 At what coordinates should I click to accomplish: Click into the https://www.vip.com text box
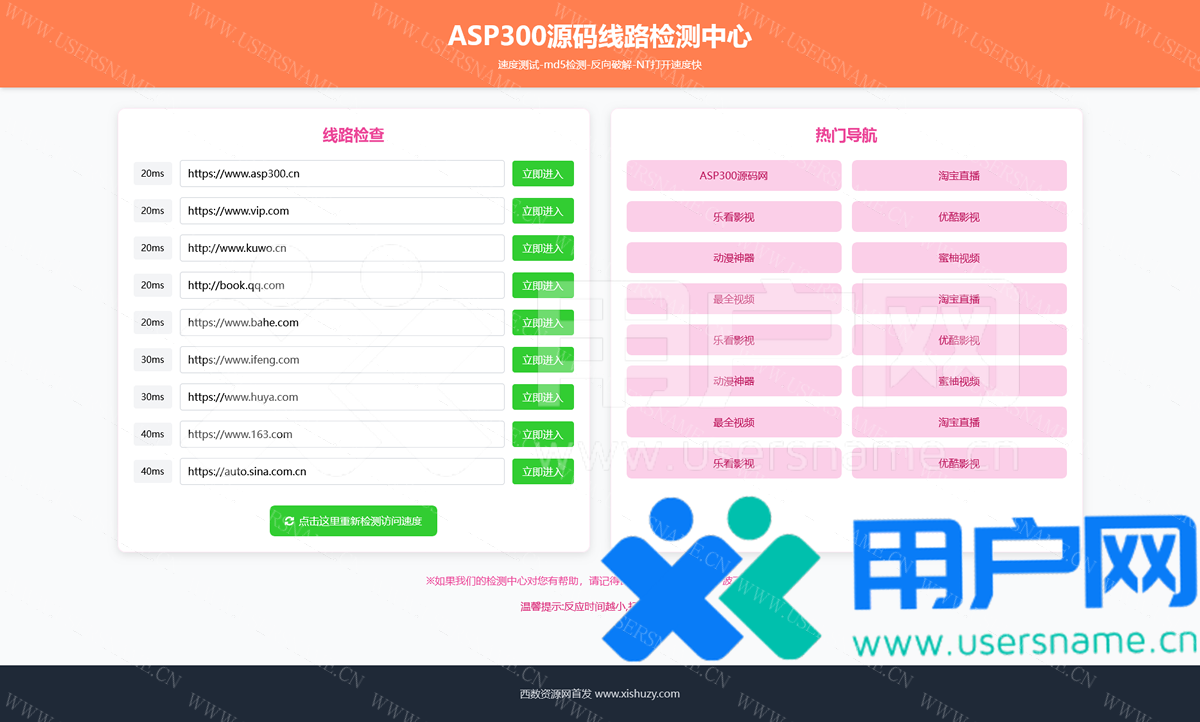click(342, 211)
